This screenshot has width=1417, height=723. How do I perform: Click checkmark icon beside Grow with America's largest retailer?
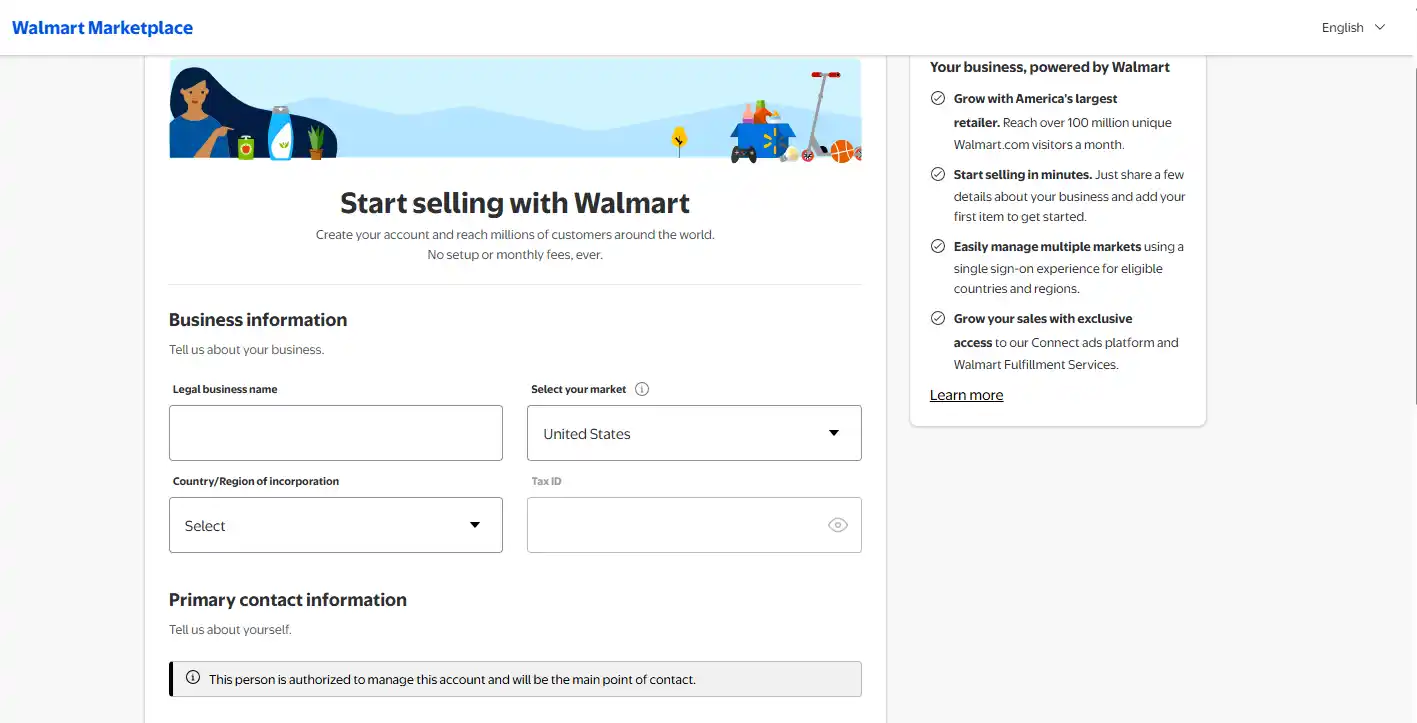(x=938, y=98)
